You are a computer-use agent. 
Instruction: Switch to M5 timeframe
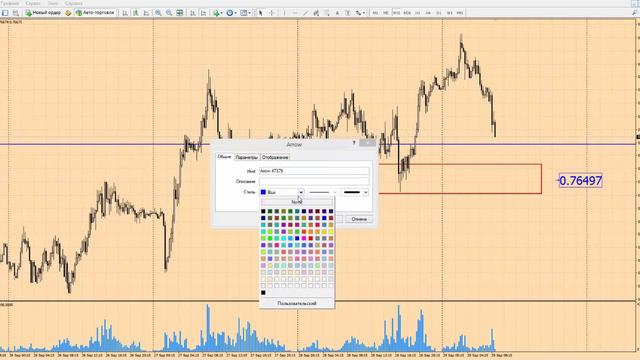coord(386,13)
